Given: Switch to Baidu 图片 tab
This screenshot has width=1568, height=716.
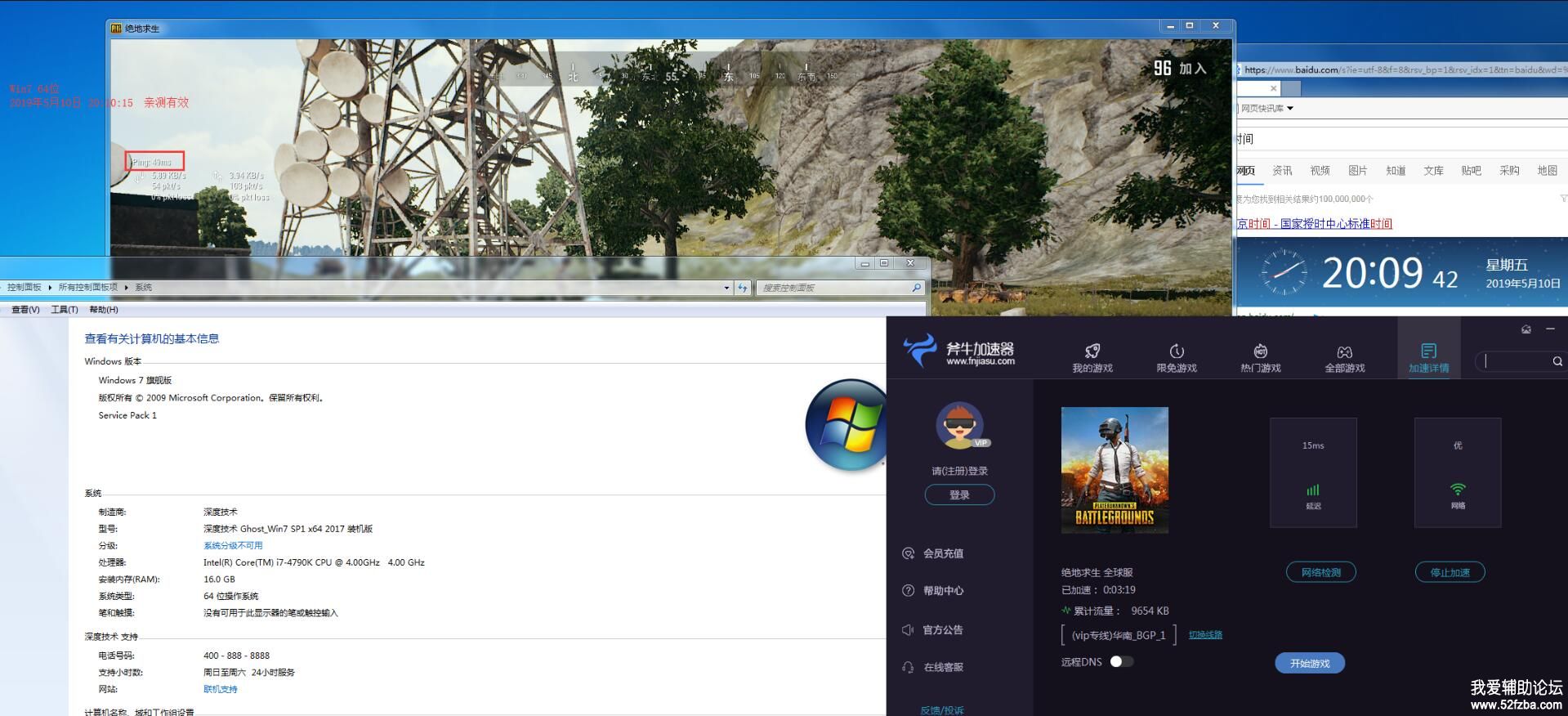Looking at the screenshot, I should click(1357, 171).
